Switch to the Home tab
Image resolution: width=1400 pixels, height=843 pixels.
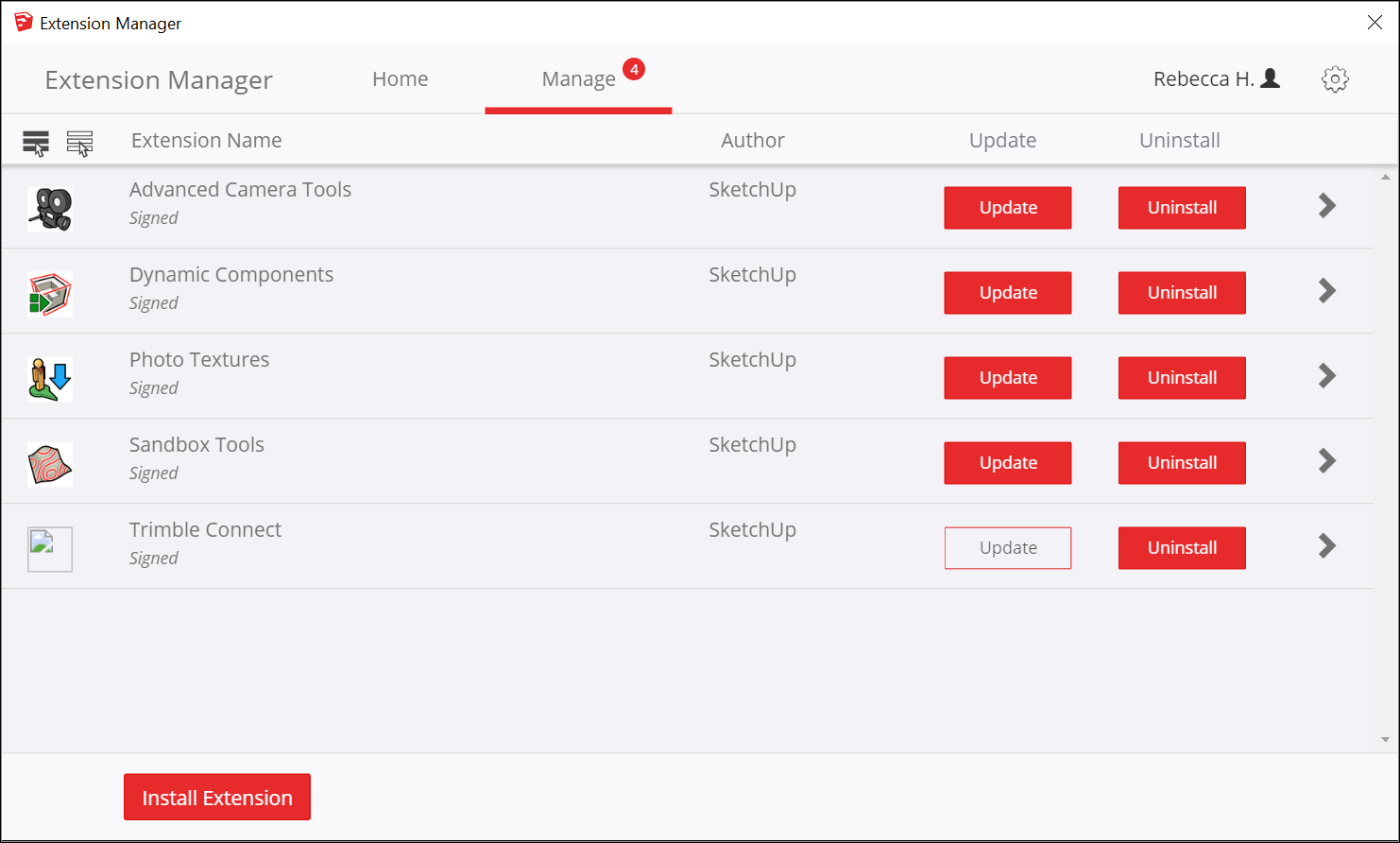pos(400,79)
